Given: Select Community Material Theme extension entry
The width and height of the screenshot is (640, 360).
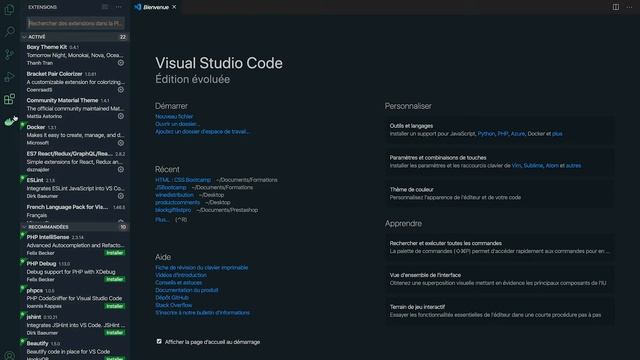Looking at the screenshot, I should point(75,108).
